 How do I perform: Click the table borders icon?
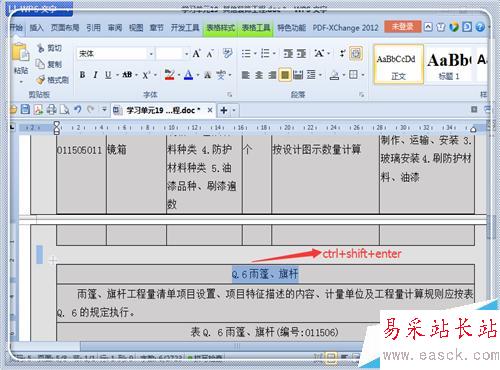pyautogui.click(x=353, y=75)
